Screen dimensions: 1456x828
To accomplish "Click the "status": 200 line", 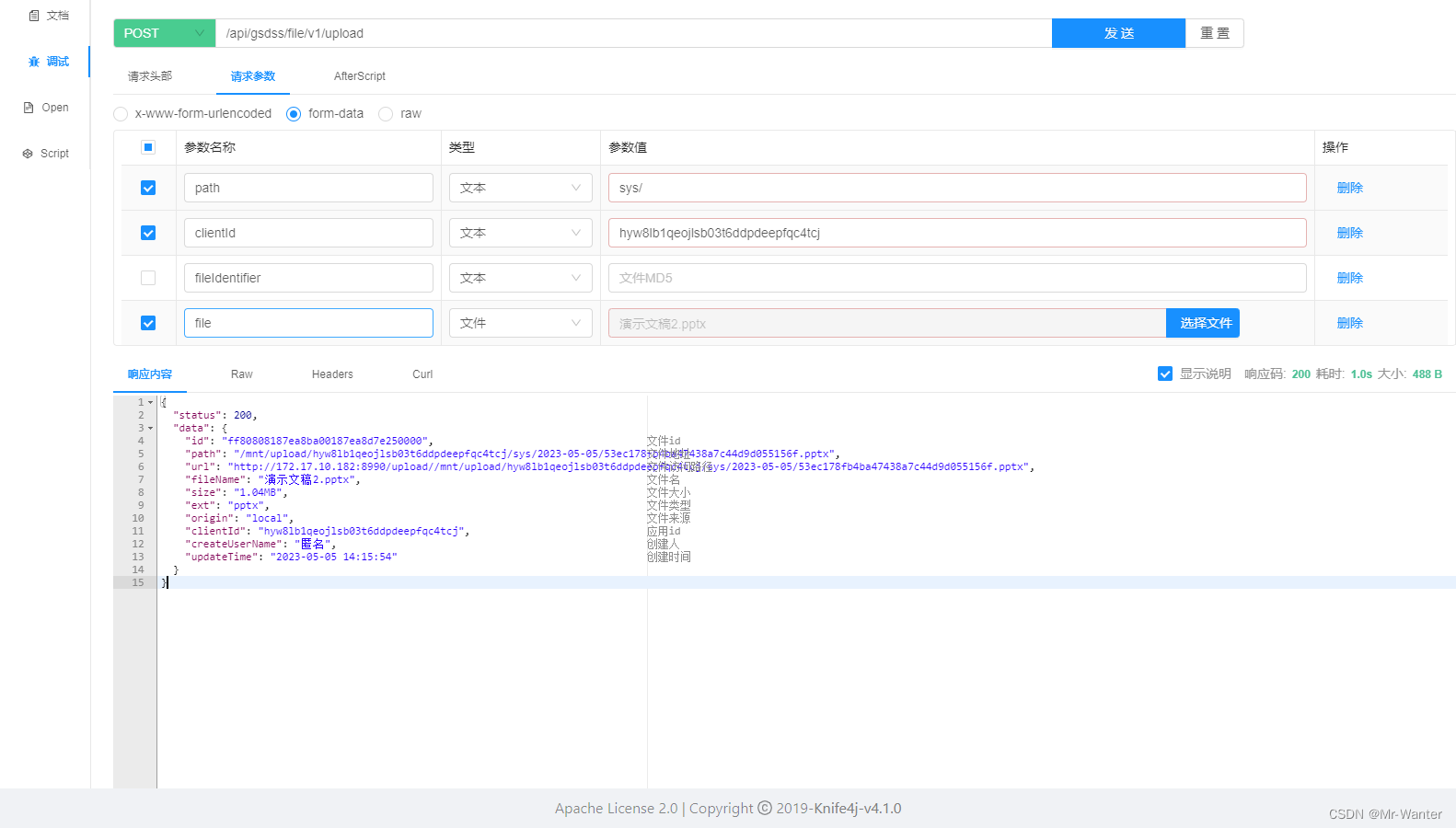I will click(x=215, y=415).
